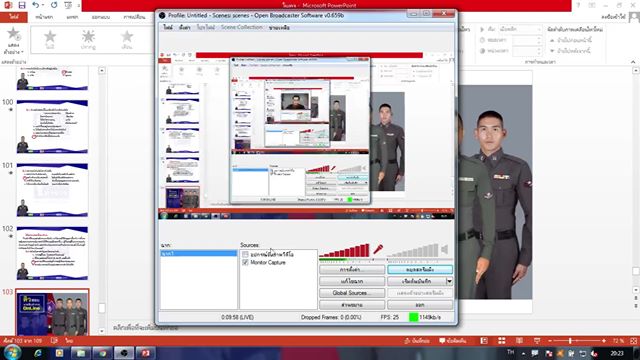Select the highlighted scene in scenes list
The height and width of the screenshot is (360, 640).
point(198,253)
